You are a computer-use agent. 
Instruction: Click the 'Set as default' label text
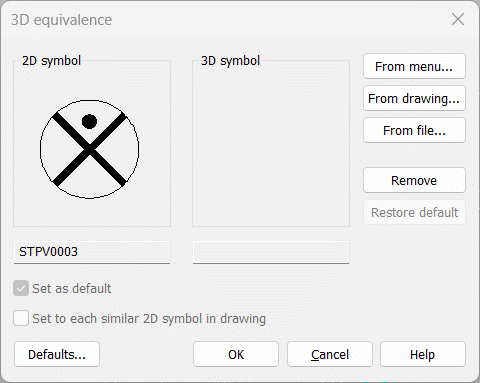(72, 289)
